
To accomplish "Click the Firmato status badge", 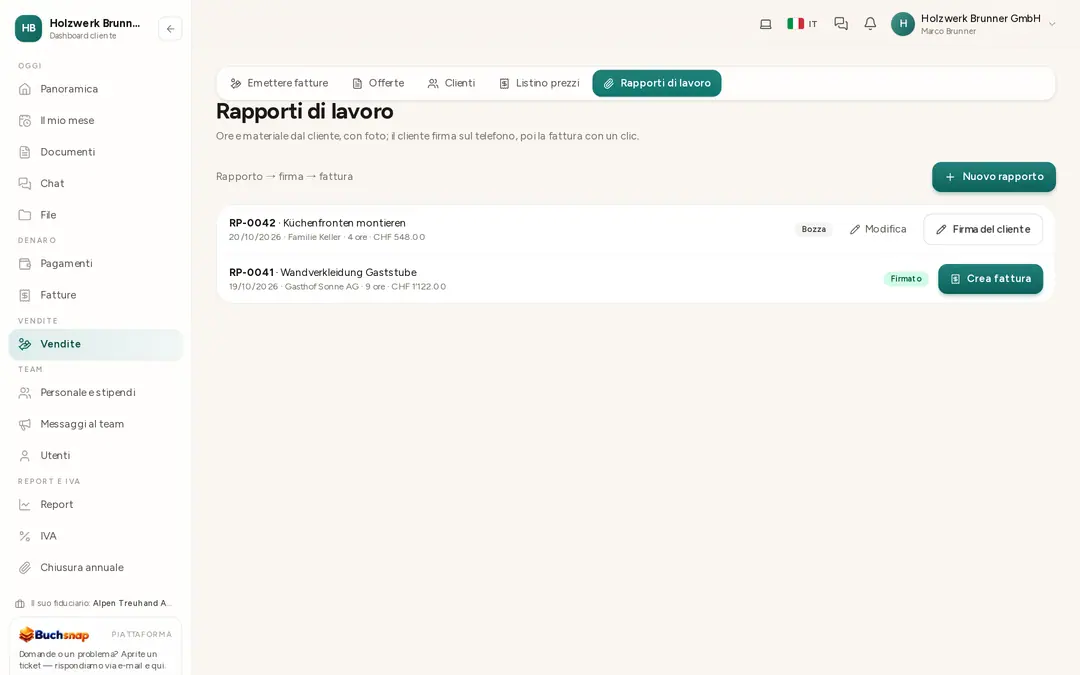I will pos(906,279).
